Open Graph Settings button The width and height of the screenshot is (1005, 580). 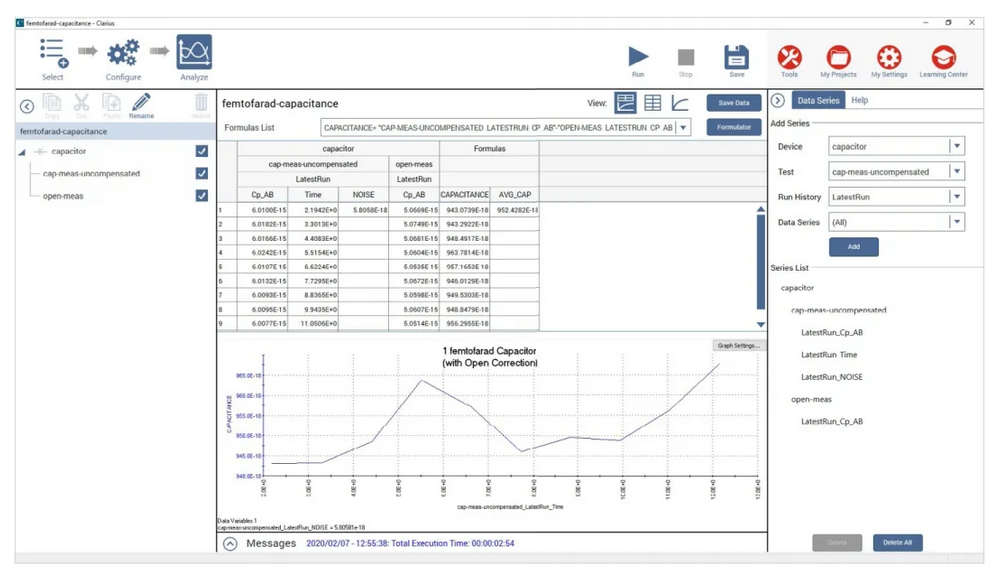(738, 345)
